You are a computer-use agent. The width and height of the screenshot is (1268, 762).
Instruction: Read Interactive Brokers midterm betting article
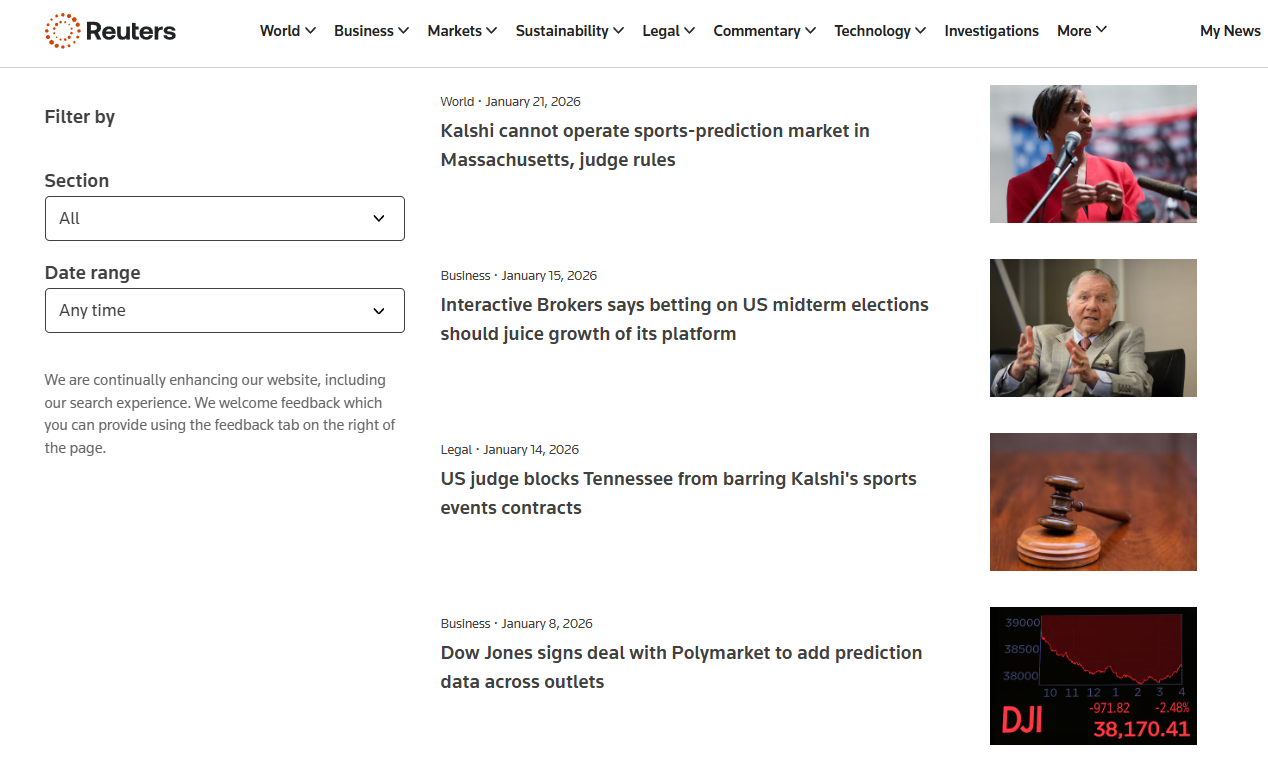tap(684, 319)
